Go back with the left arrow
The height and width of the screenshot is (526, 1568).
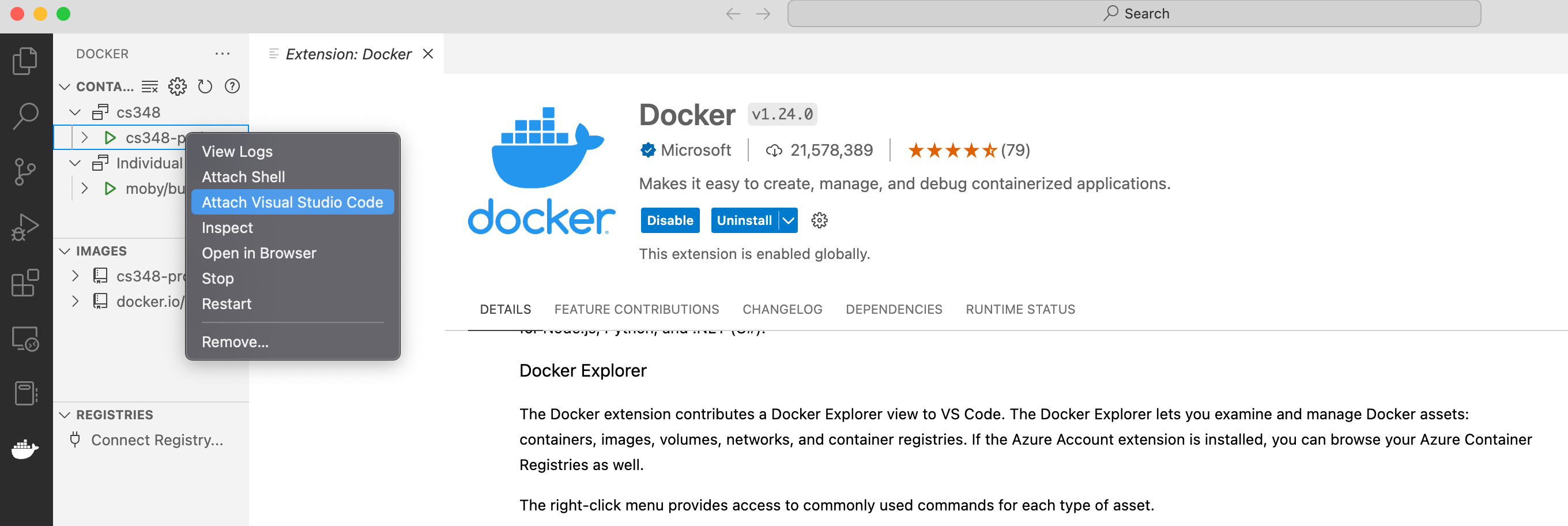pyautogui.click(x=733, y=13)
